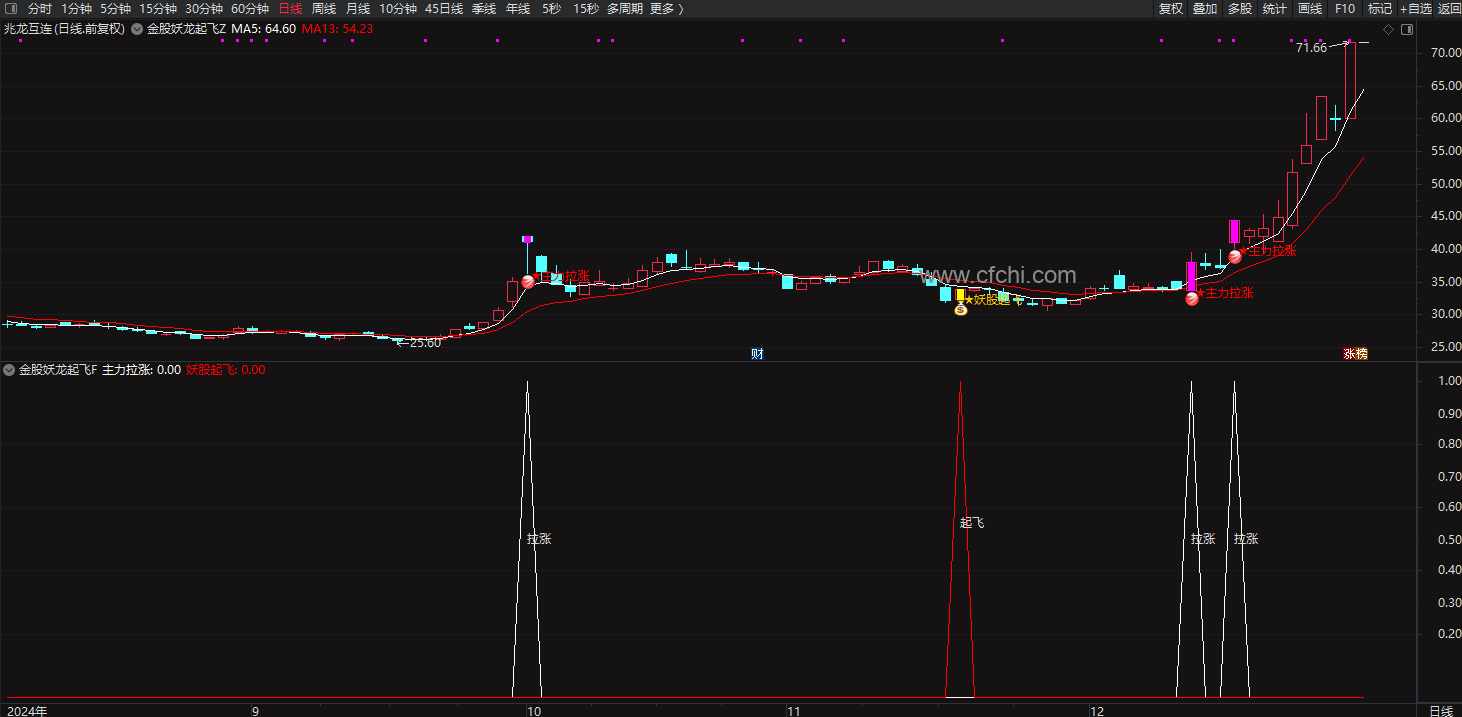Click the 多股 multi-stock button

pos(1240,9)
